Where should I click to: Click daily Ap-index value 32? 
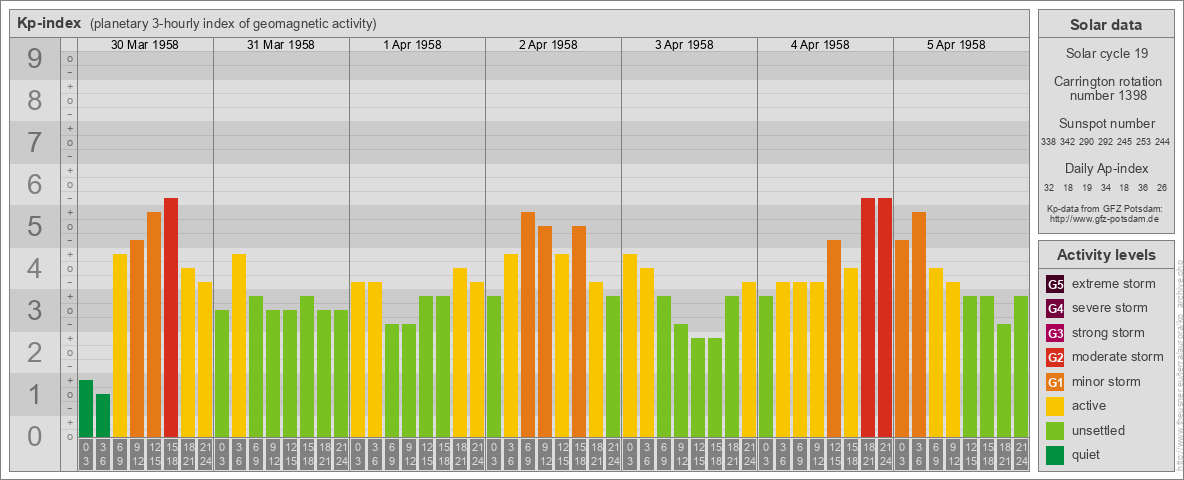coord(1049,187)
